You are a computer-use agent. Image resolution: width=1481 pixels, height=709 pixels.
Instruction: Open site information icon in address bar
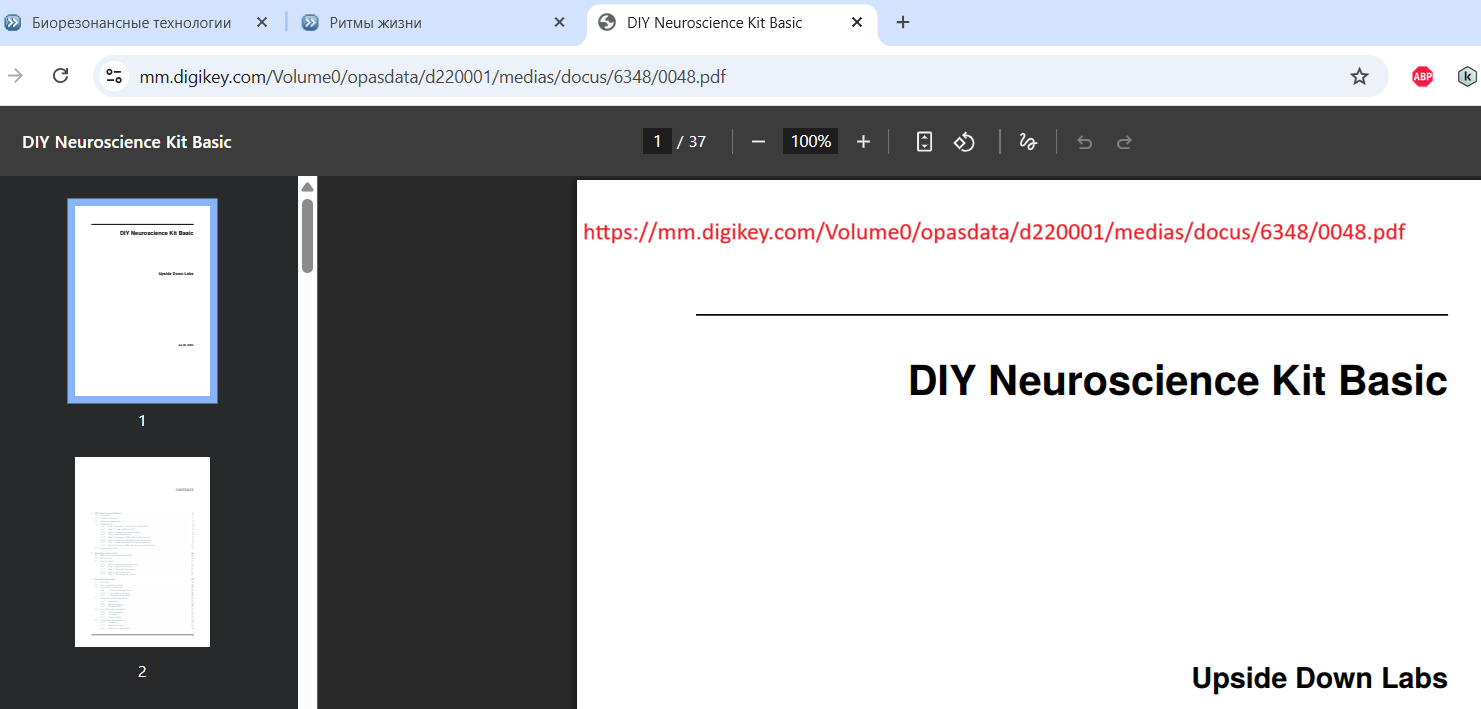[115, 76]
